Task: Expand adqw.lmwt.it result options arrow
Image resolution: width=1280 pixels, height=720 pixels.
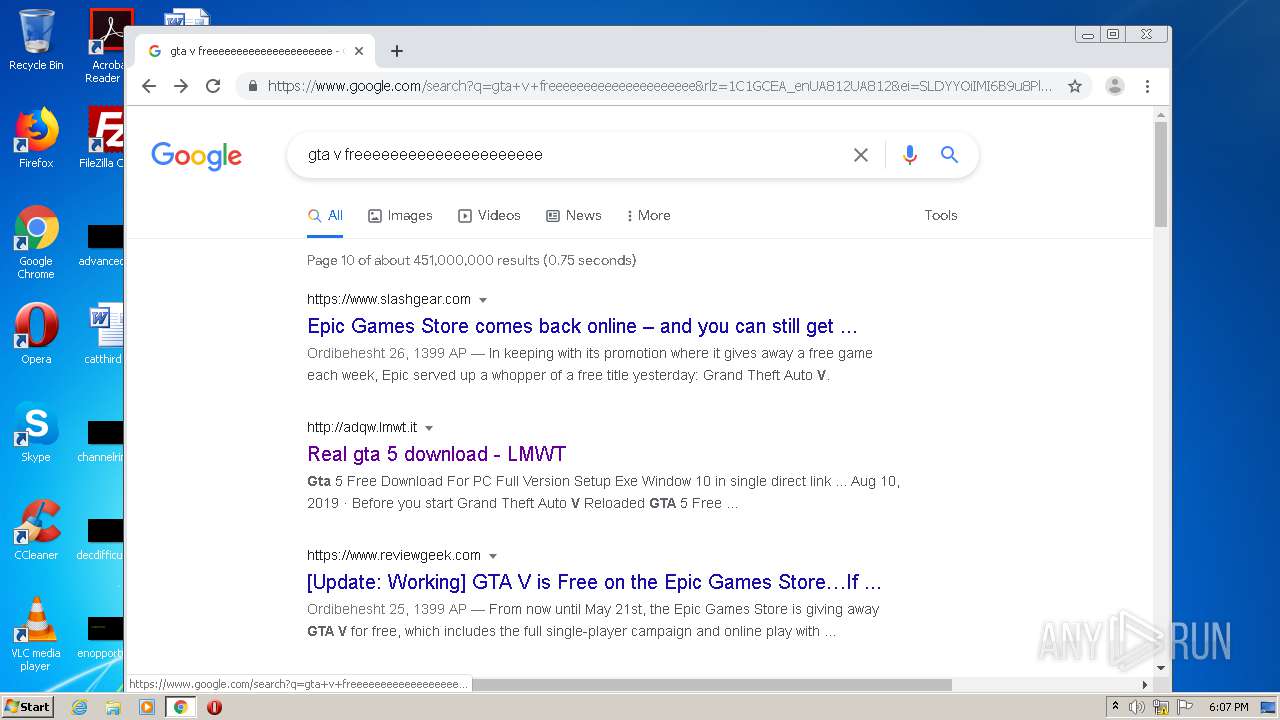Action: pos(429,428)
